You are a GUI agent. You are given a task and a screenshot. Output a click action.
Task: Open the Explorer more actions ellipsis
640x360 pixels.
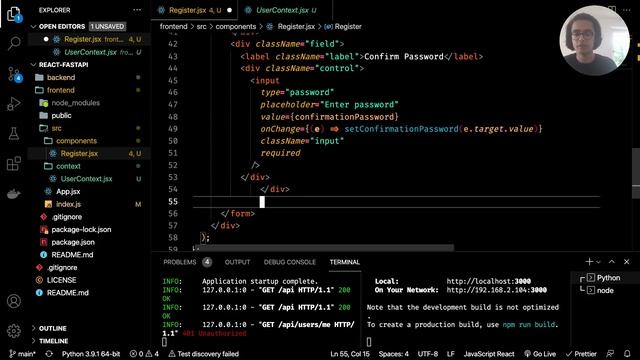137,10
